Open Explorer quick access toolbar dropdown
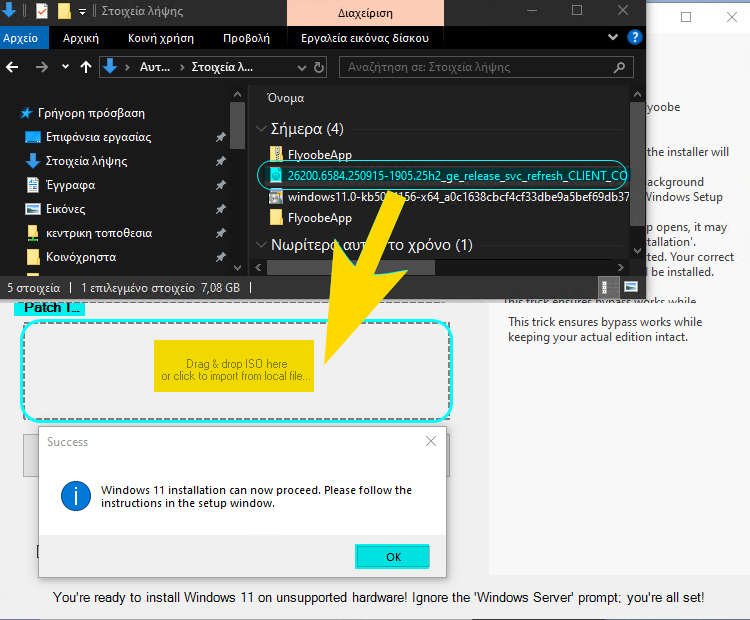Screen dimensions: 750x620 tap(82, 11)
